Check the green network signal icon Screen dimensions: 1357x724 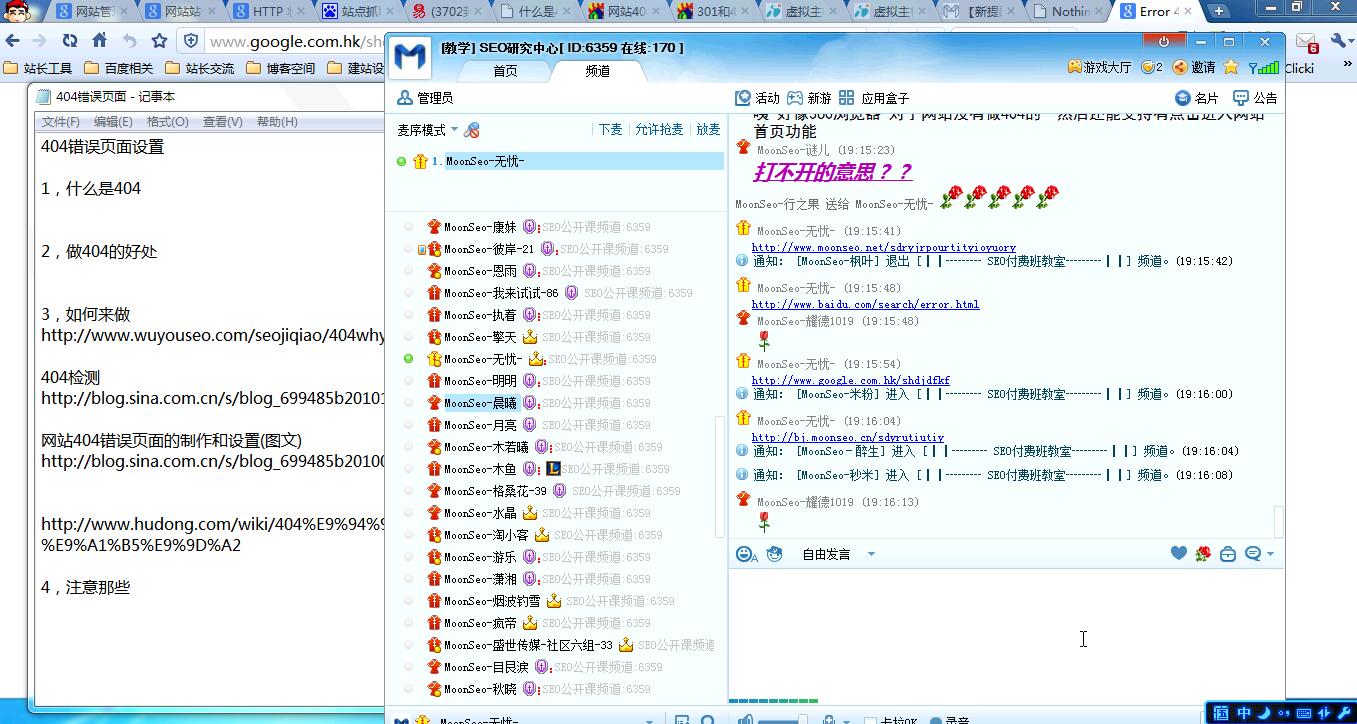coord(1265,67)
